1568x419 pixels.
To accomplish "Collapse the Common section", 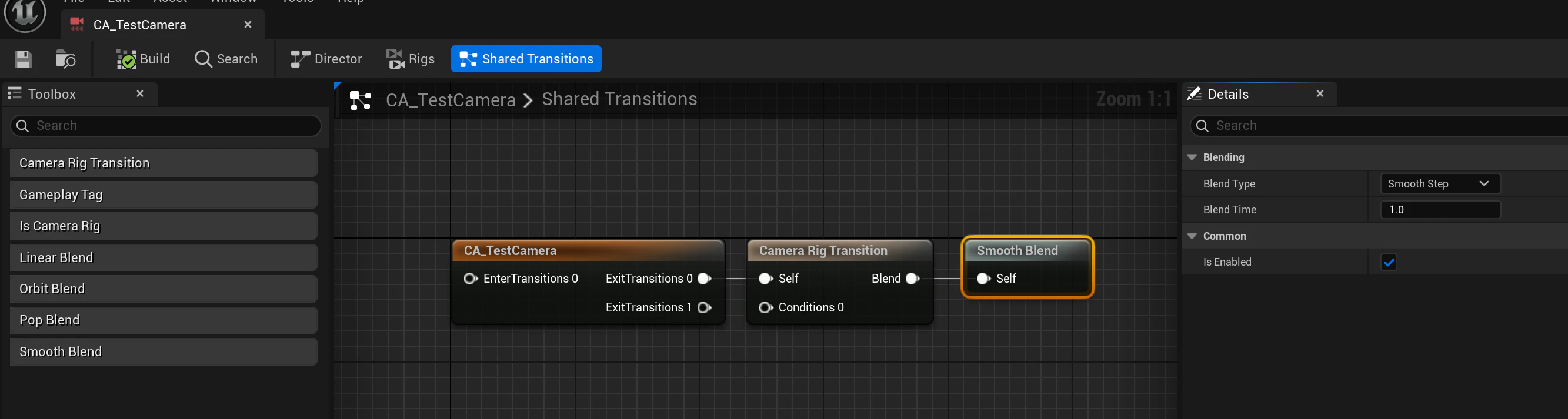I will pos(1192,236).
